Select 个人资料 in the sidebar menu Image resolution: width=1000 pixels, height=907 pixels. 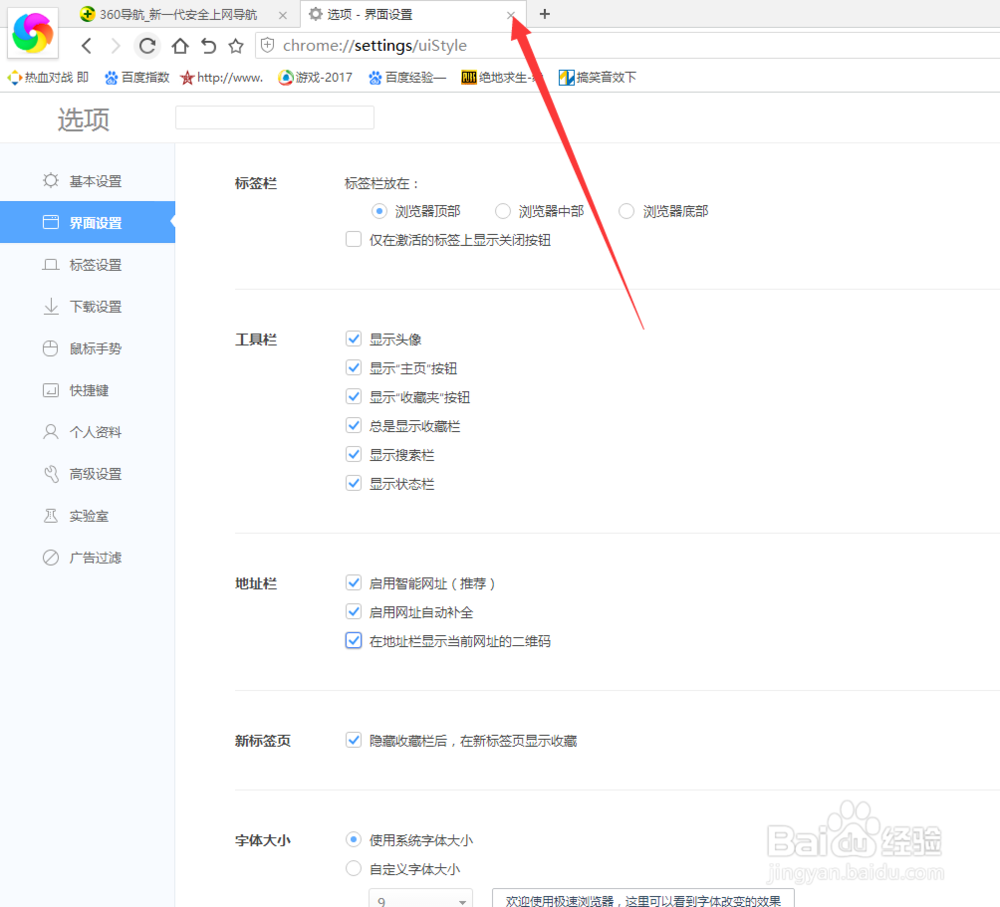[84, 431]
